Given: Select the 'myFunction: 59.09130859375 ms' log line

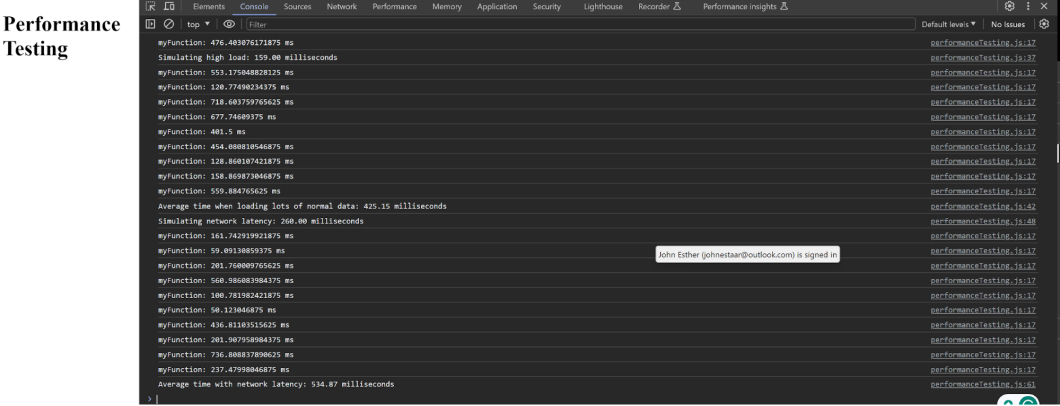Looking at the screenshot, I should point(221,251).
